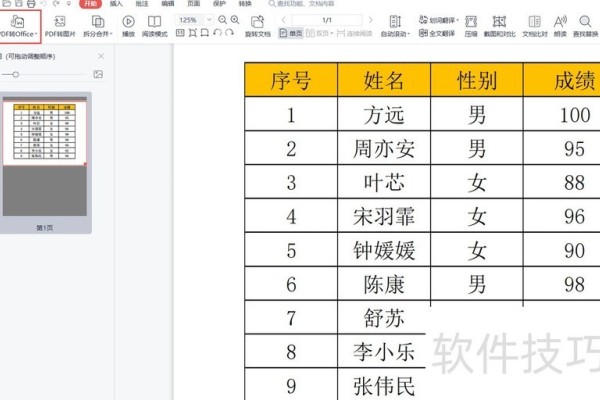Click the 序号 header cell

coord(291,80)
